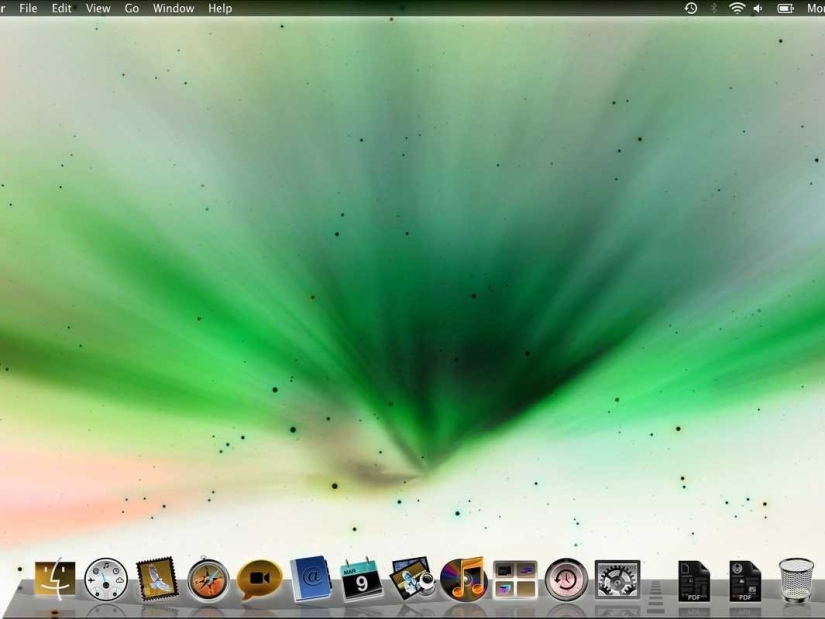Viewport: 825px width, 619px height.
Task: Open Safari in the Dock
Action: pos(207,580)
